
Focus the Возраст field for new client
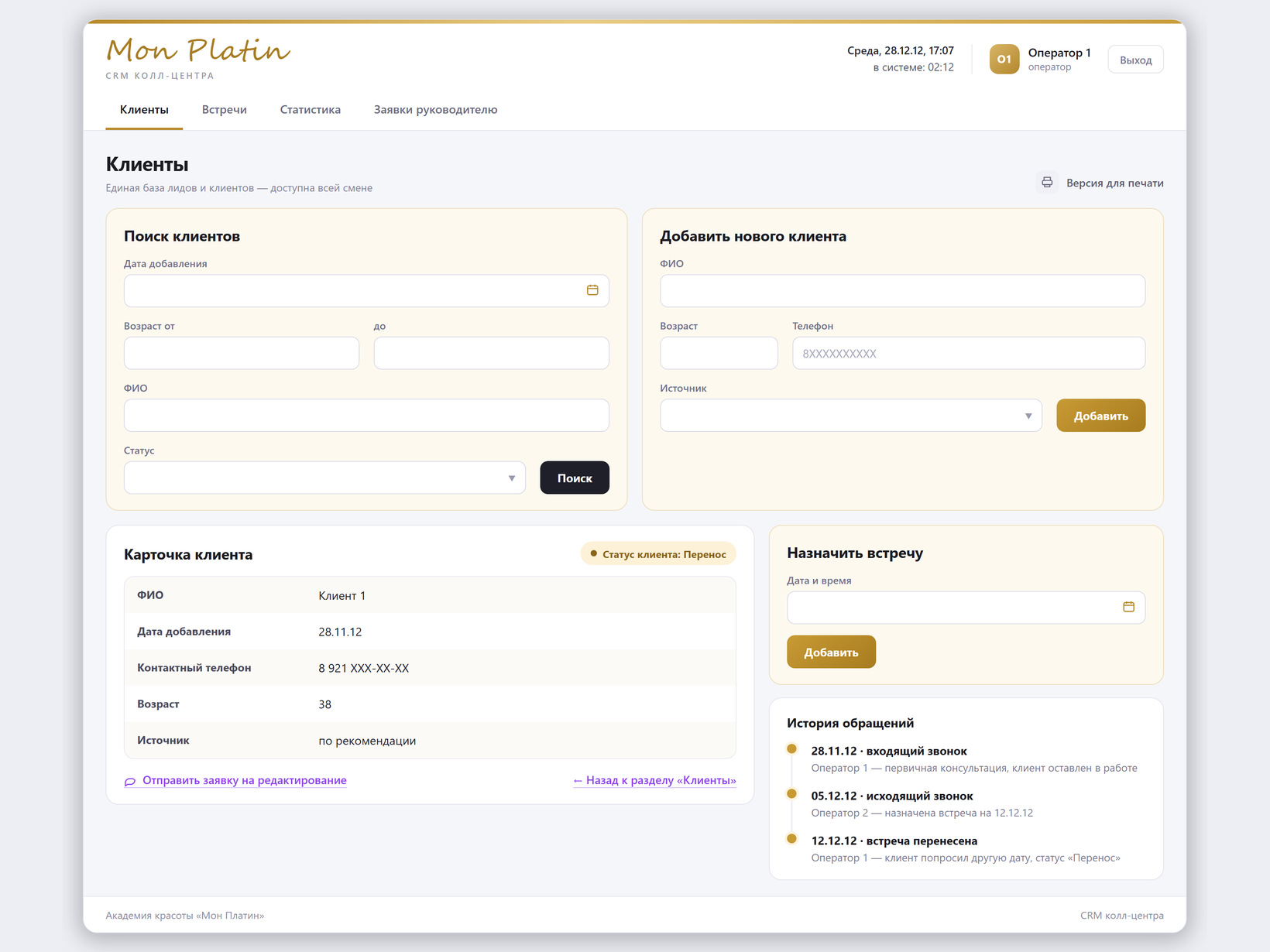point(719,353)
